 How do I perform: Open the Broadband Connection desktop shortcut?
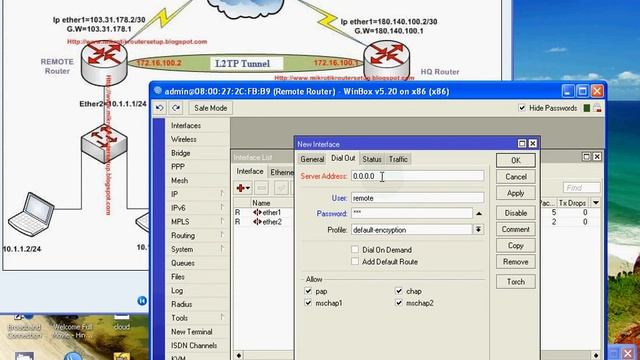tap(24, 327)
